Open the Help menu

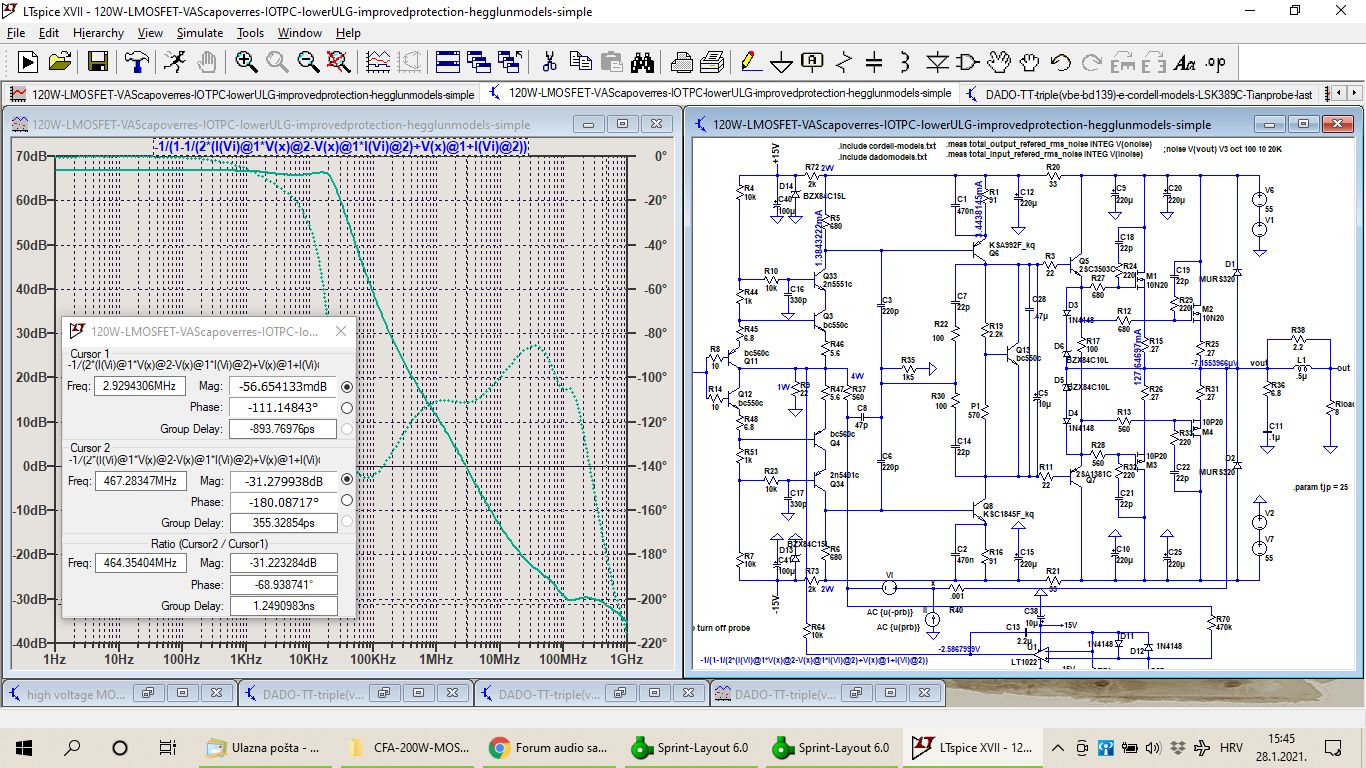(348, 33)
